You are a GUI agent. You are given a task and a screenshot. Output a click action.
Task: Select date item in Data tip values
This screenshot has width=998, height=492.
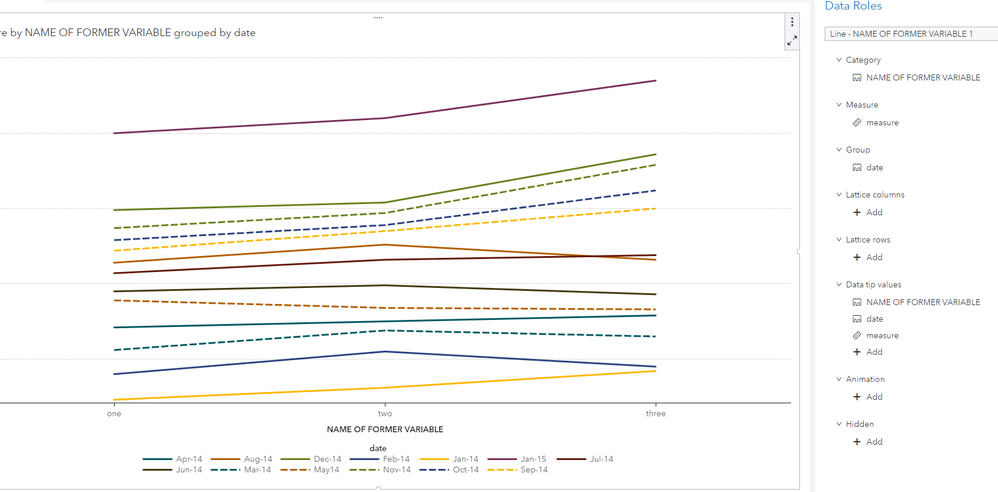pyautogui.click(x=874, y=319)
